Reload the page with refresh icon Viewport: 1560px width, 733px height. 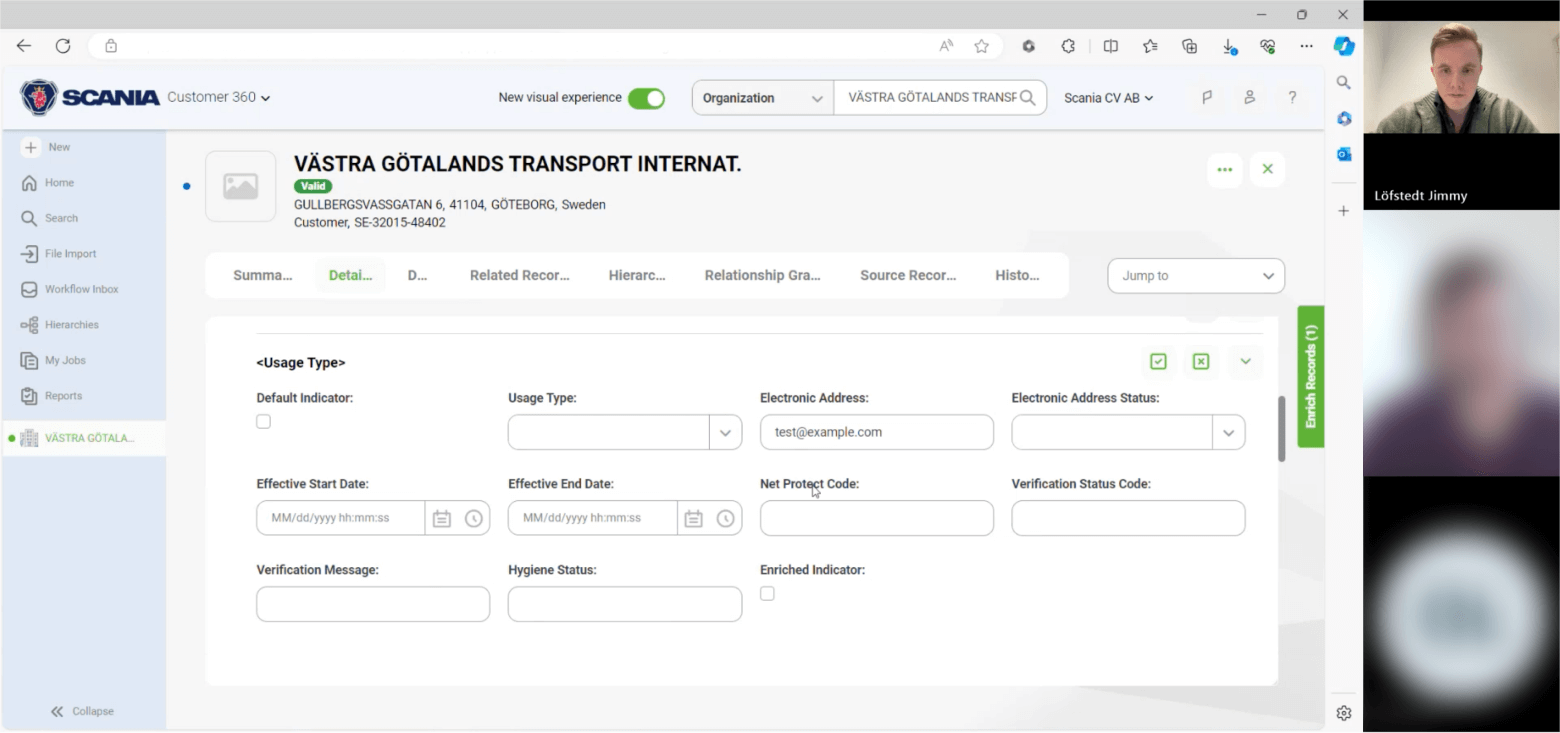[63, 46]
